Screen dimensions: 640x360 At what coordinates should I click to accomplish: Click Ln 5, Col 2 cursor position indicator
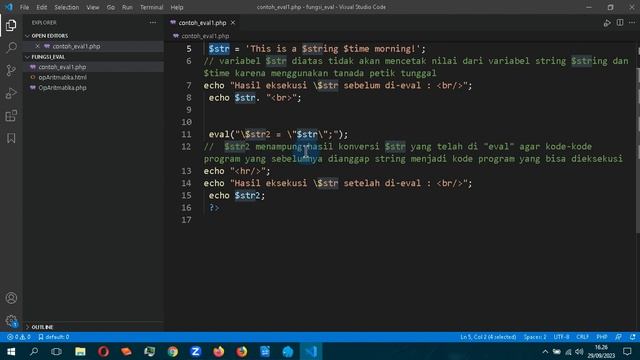point(488,337)
